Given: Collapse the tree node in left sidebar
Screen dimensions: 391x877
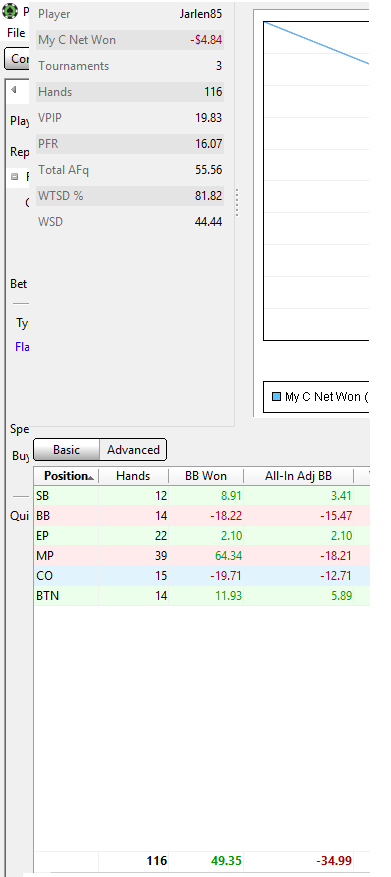Looking at the screenshot, I should (x=15, y=177).
